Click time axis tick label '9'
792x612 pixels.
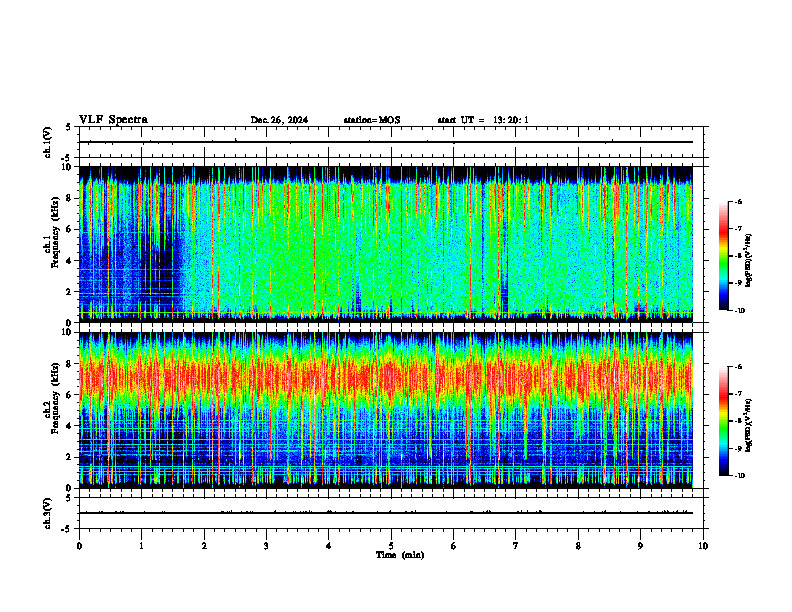(640, 546)
